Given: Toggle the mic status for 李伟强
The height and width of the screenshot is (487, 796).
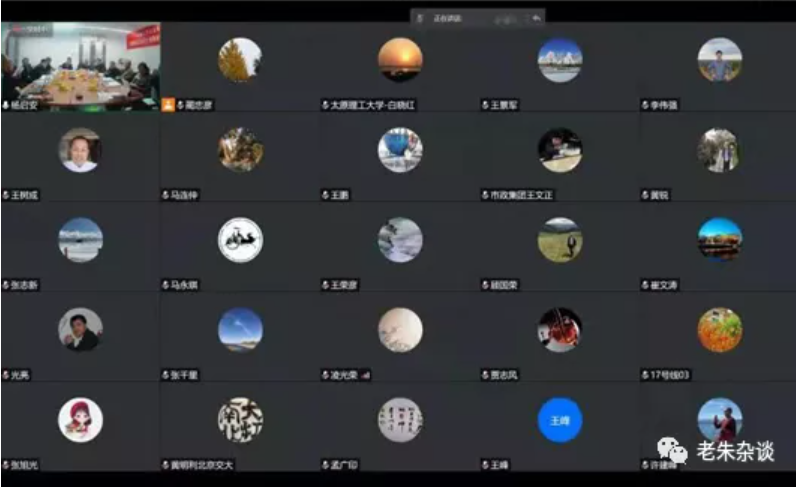Looking at the screenshot, I should (644, 104).
